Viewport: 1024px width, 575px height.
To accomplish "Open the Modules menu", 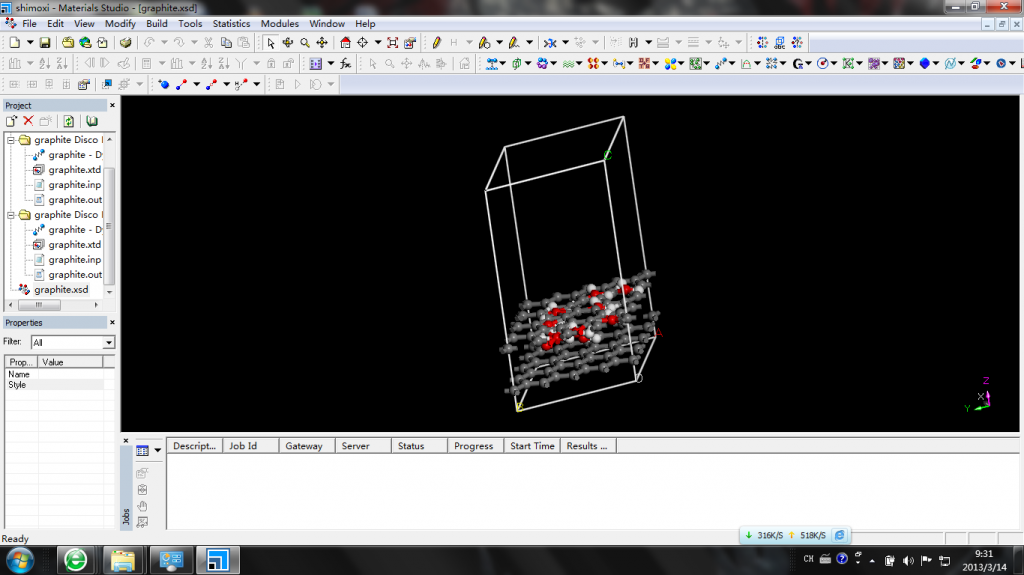I will click(x=280, y=24).
